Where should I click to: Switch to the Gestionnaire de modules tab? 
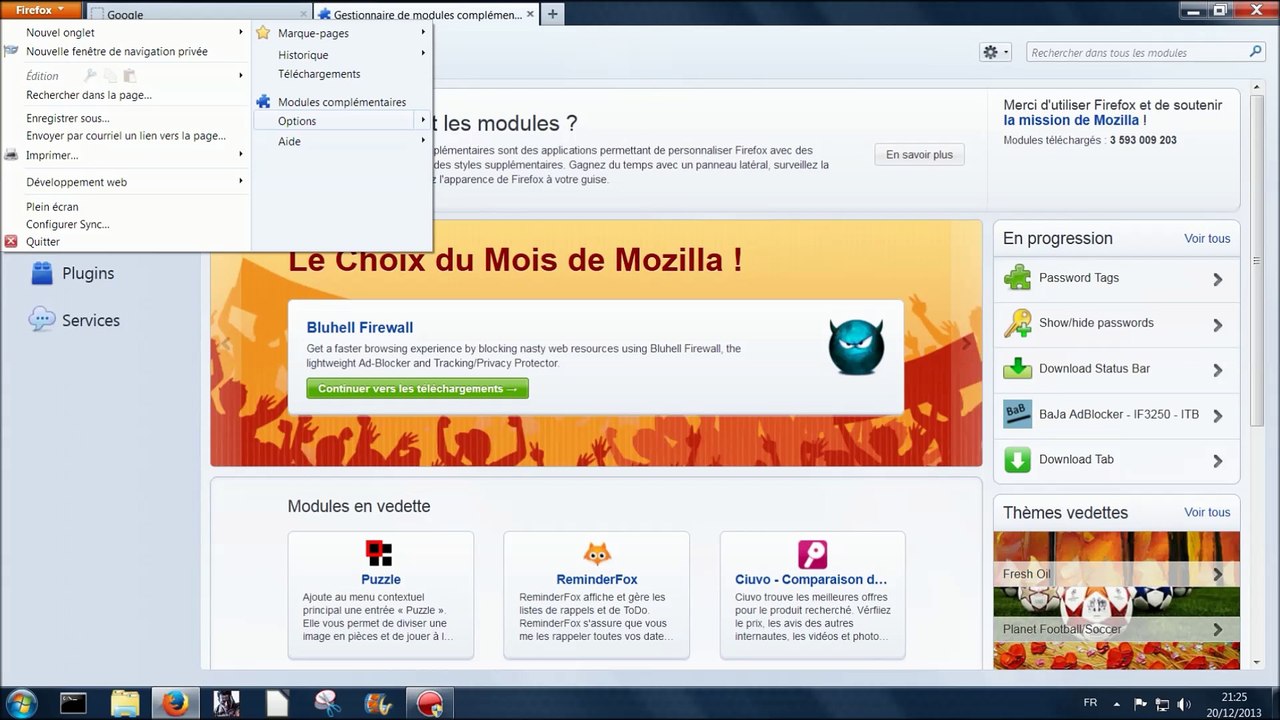pyautogui.click(x=426, y=15)
